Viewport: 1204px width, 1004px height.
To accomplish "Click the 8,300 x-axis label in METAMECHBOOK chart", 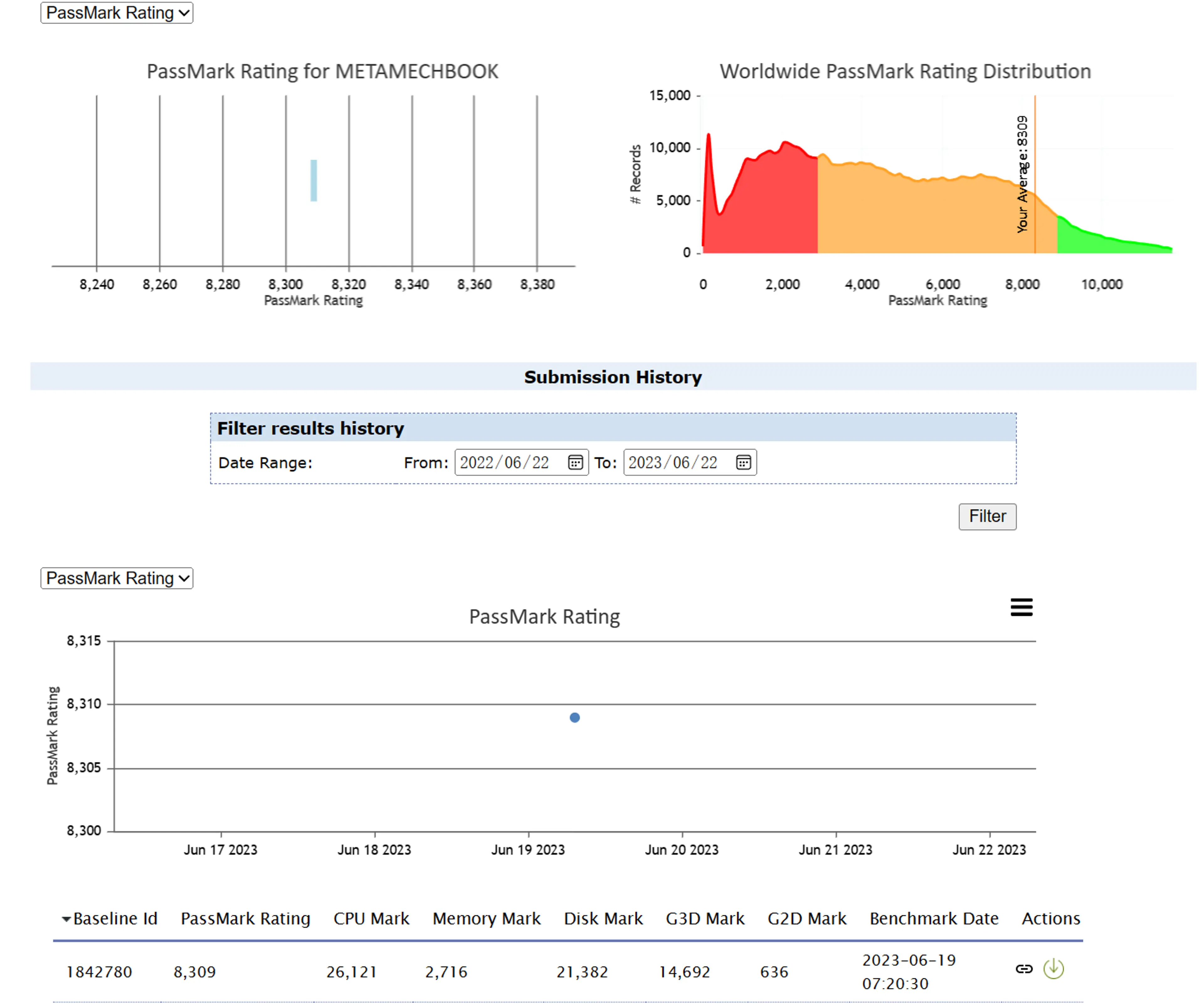I will click(286, 284).
